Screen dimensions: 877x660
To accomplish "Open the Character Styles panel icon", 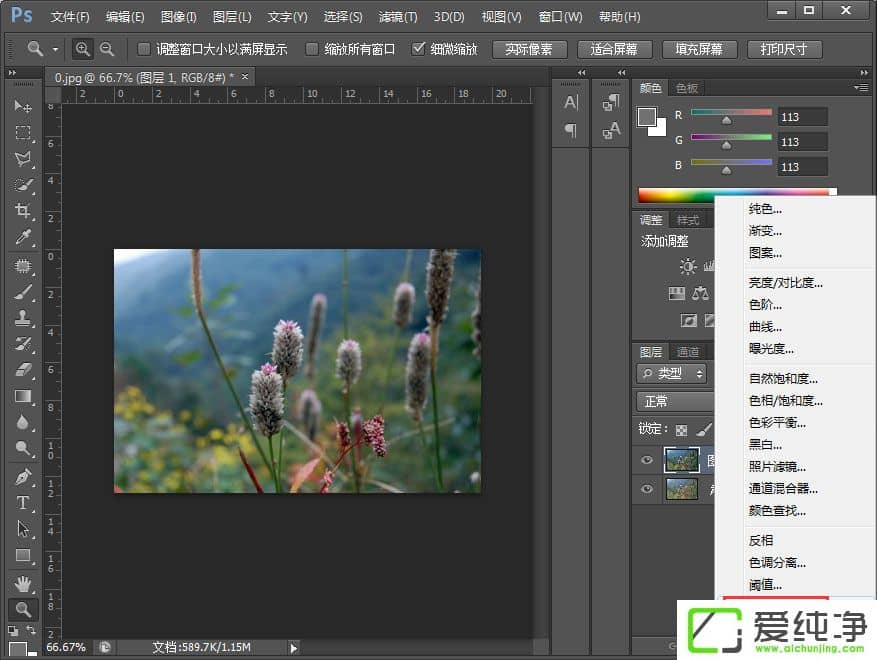I will pyautogui.click(x=611, y=130).
